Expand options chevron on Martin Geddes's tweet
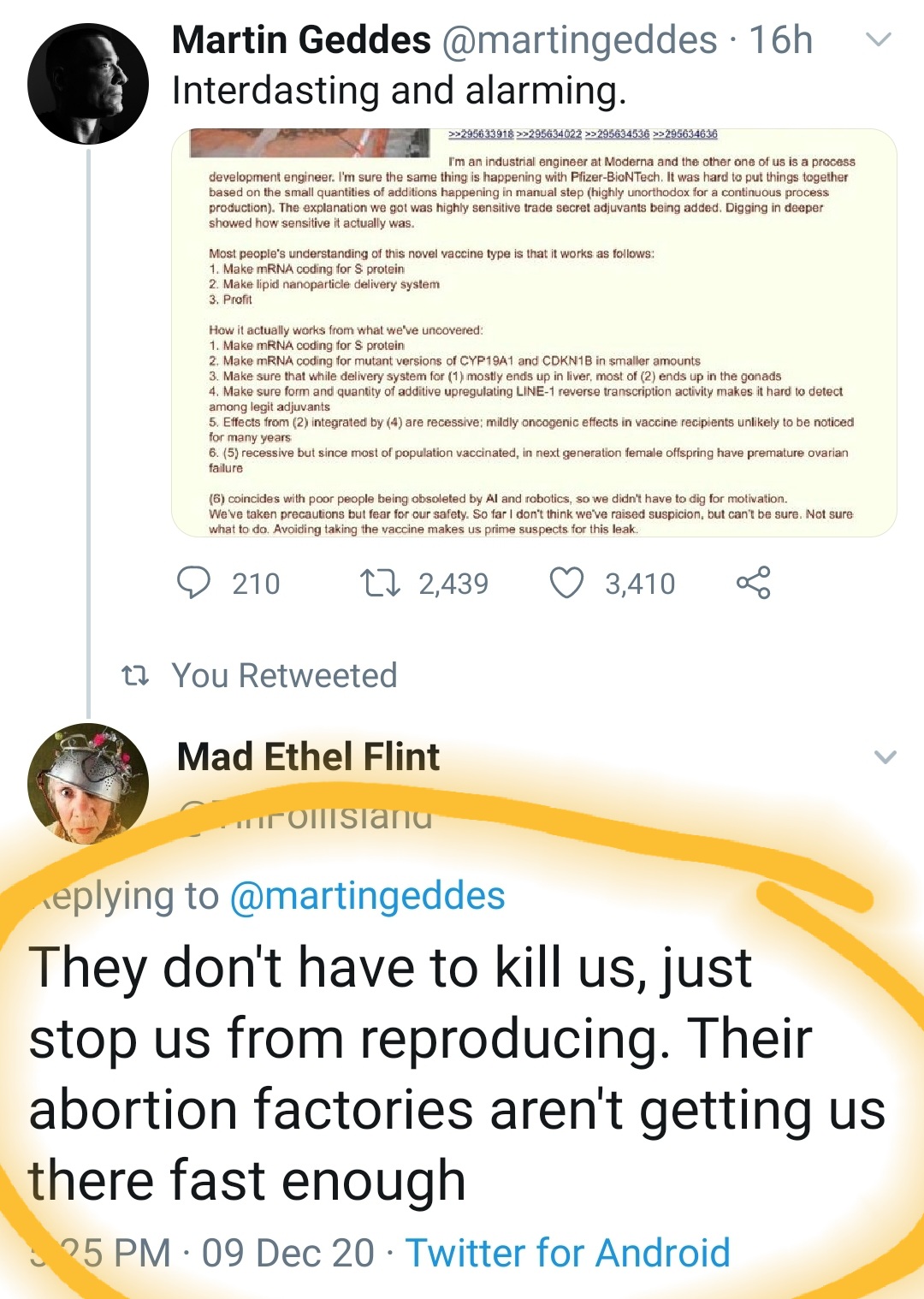The image size is (924, 1299). [x=879, y=39]
